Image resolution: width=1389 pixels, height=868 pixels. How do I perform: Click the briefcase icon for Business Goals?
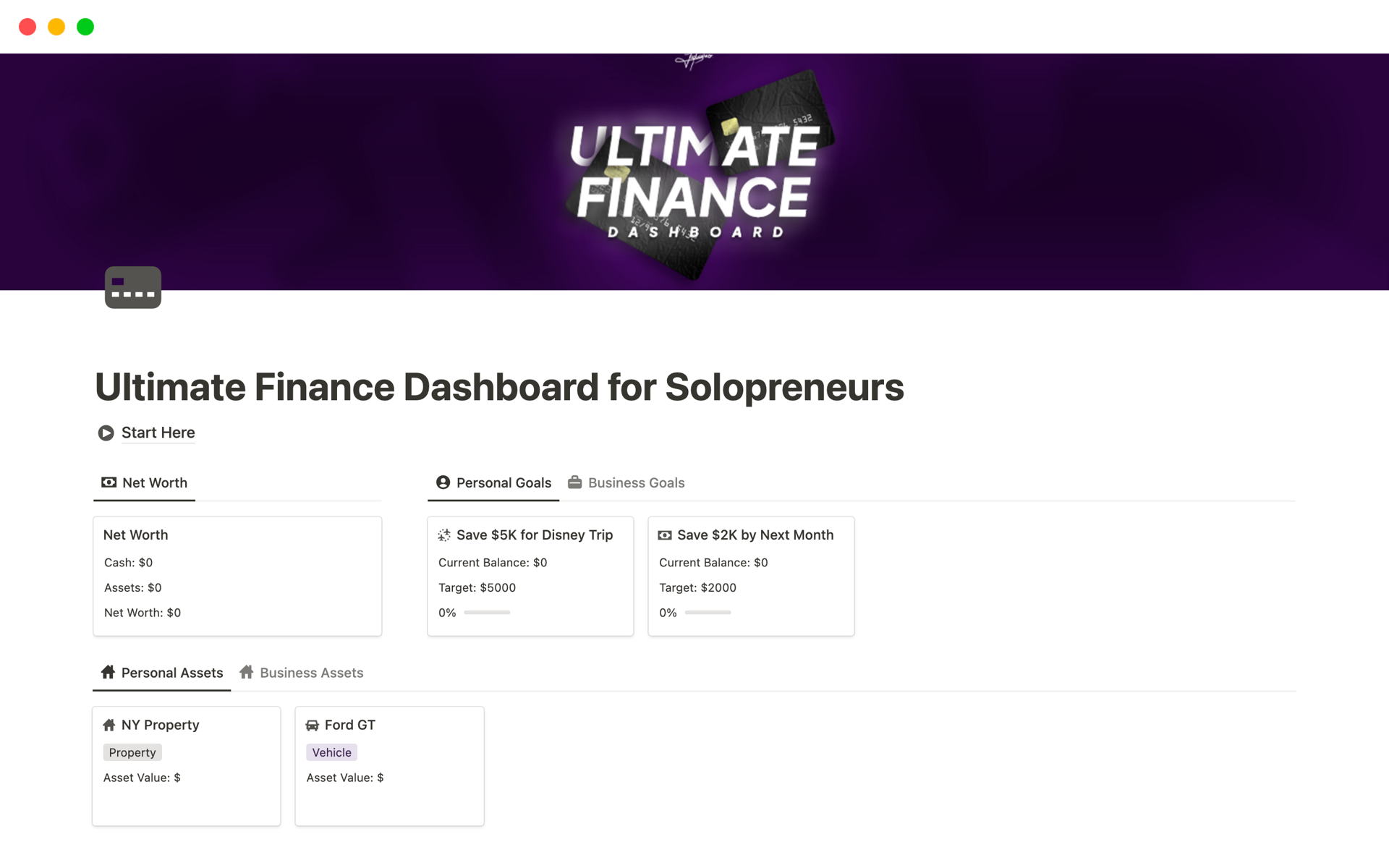point(575,482)
